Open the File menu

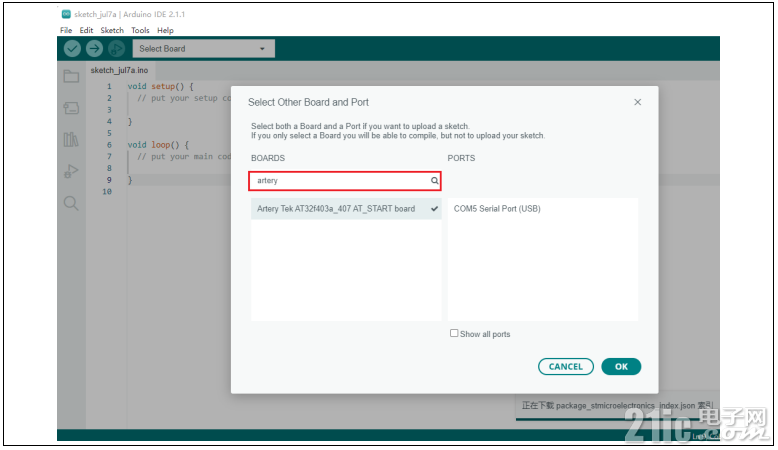(x=66, y=30)
